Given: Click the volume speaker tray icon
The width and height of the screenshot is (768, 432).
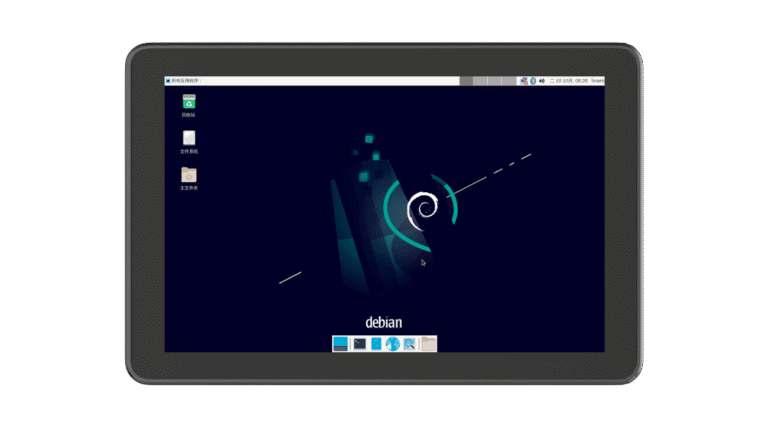Looking at the screenshot, I should pos(542,81).
